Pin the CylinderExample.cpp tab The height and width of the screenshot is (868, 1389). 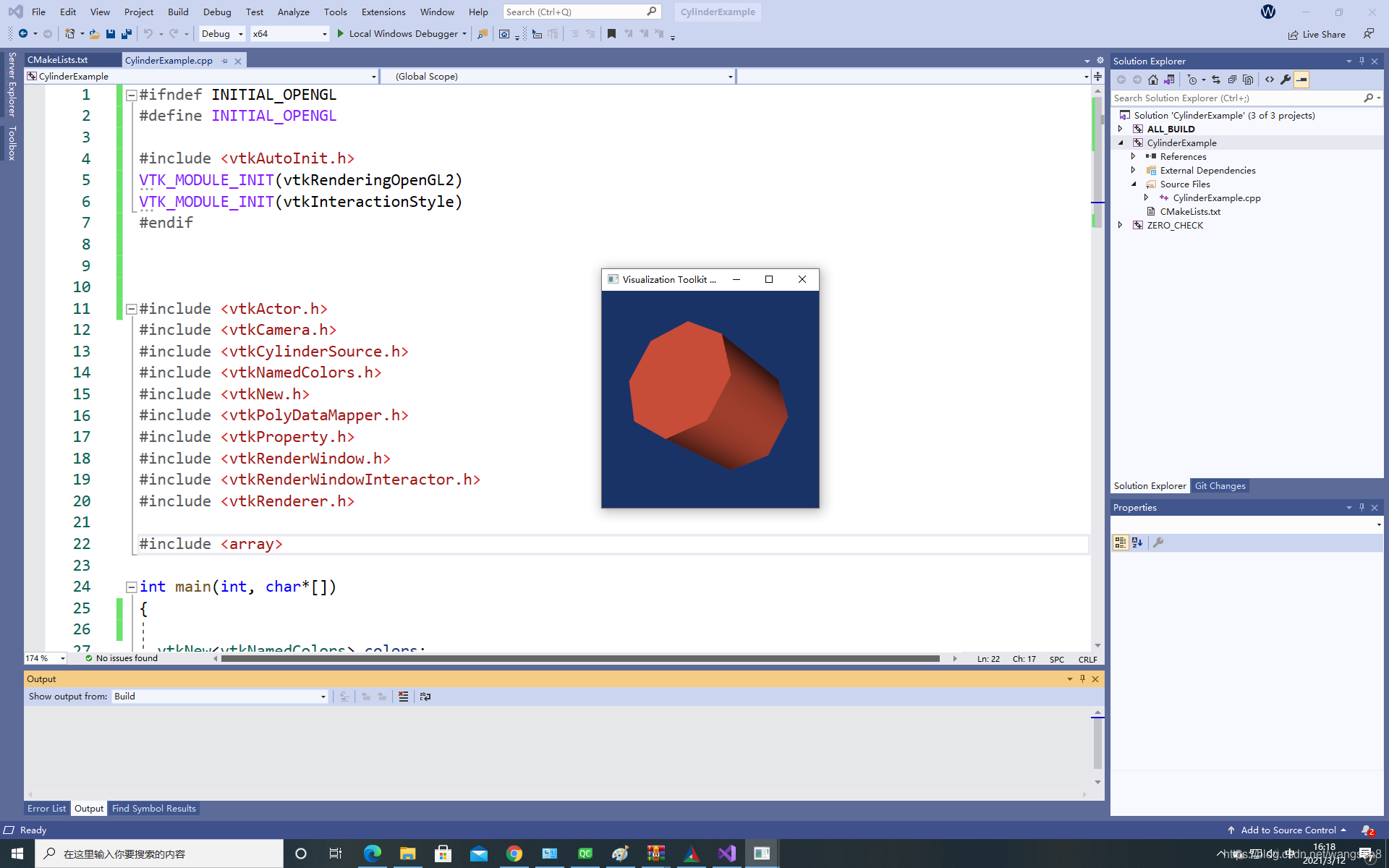(225, 61)
